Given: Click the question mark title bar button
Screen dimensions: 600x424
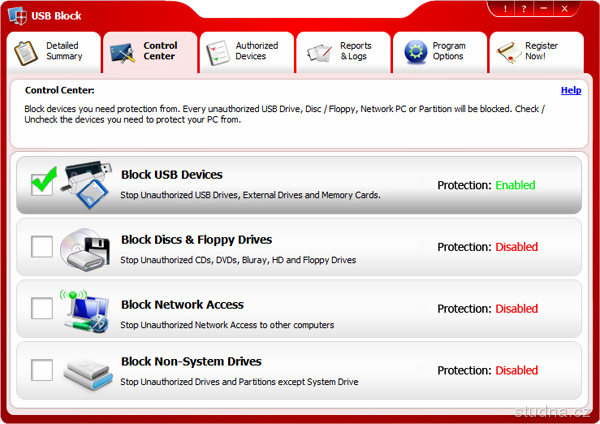Looking at the screenshot, I should (x=524, y=9).
